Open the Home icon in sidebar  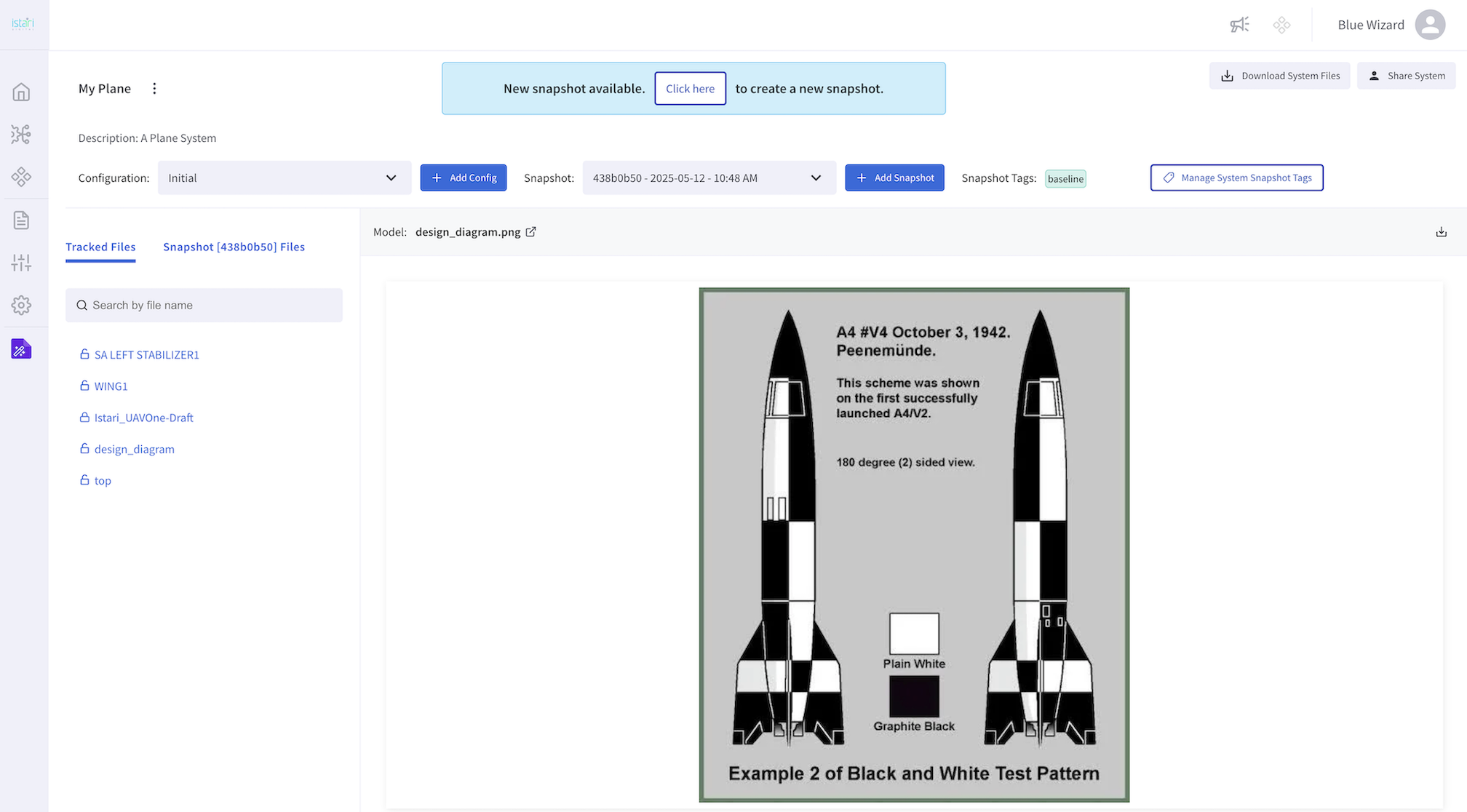point(21,92)
